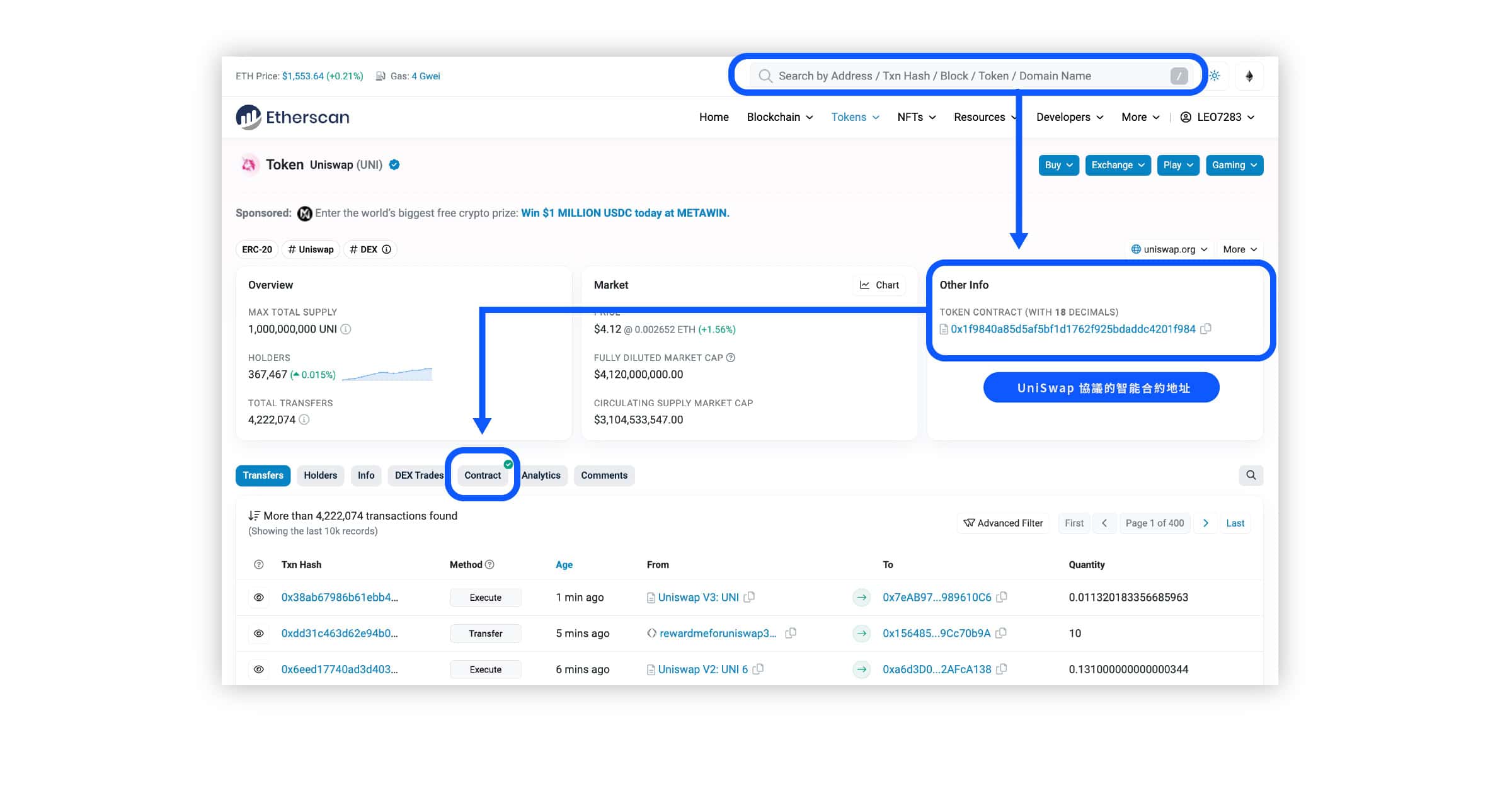Open the METAWIN sponsored prize link

[x=625, y=213]
